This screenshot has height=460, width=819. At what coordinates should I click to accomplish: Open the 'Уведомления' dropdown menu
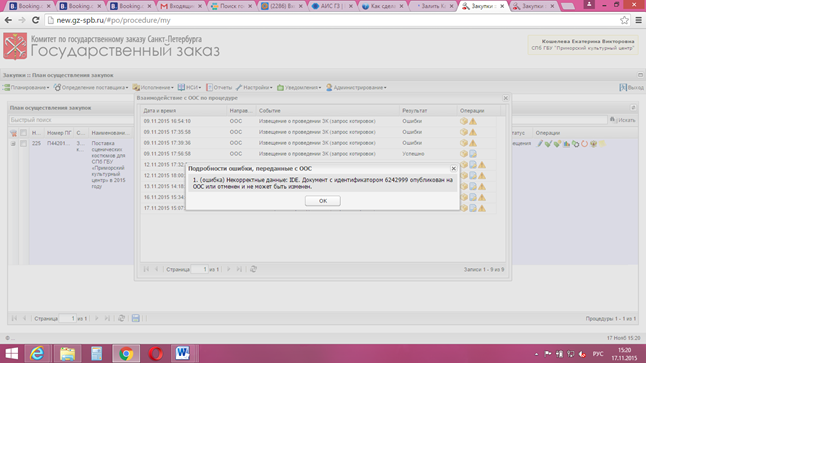click(x=299, y=88)
